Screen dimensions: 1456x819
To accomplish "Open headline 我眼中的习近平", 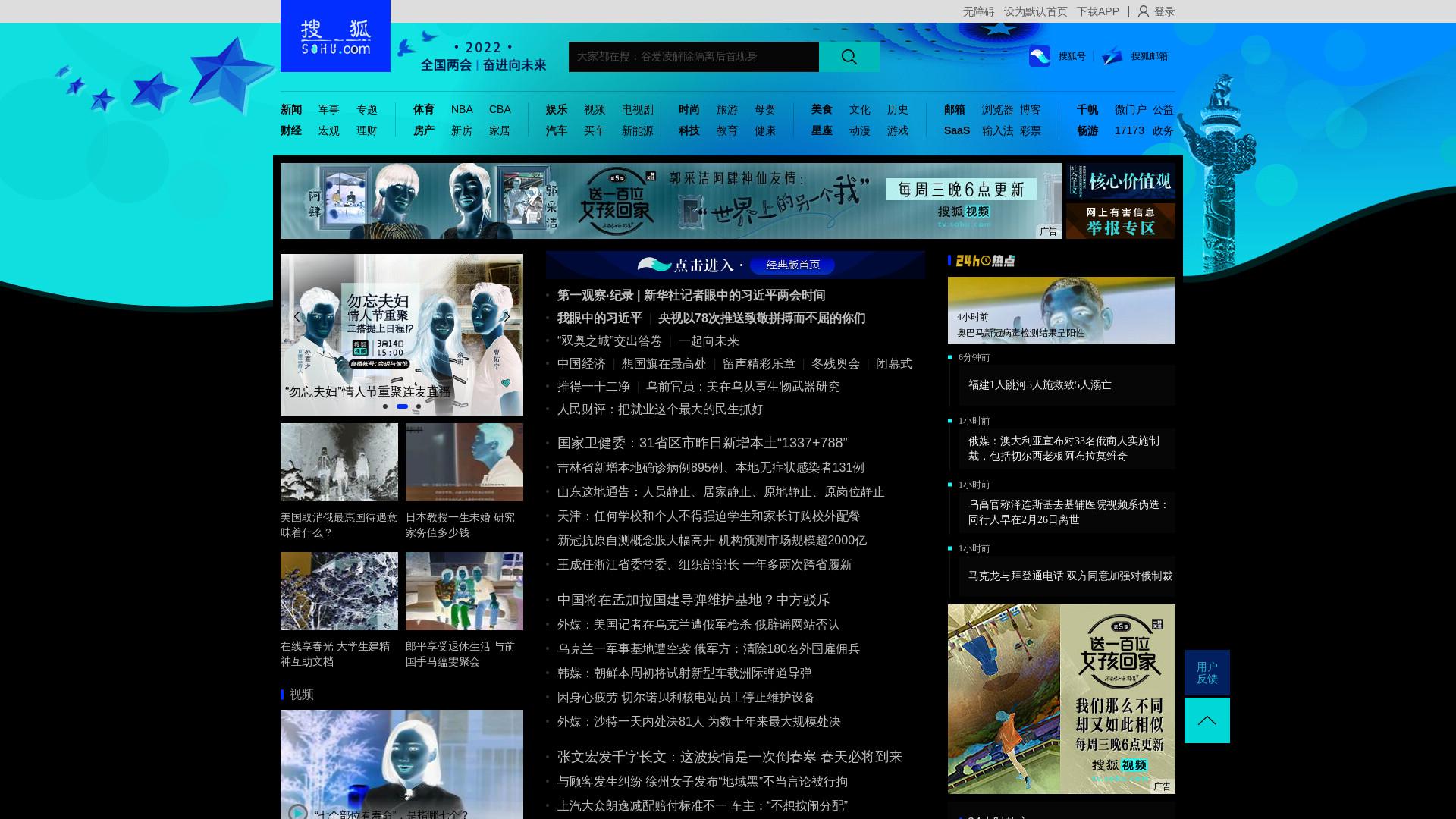I will [600, 318].
